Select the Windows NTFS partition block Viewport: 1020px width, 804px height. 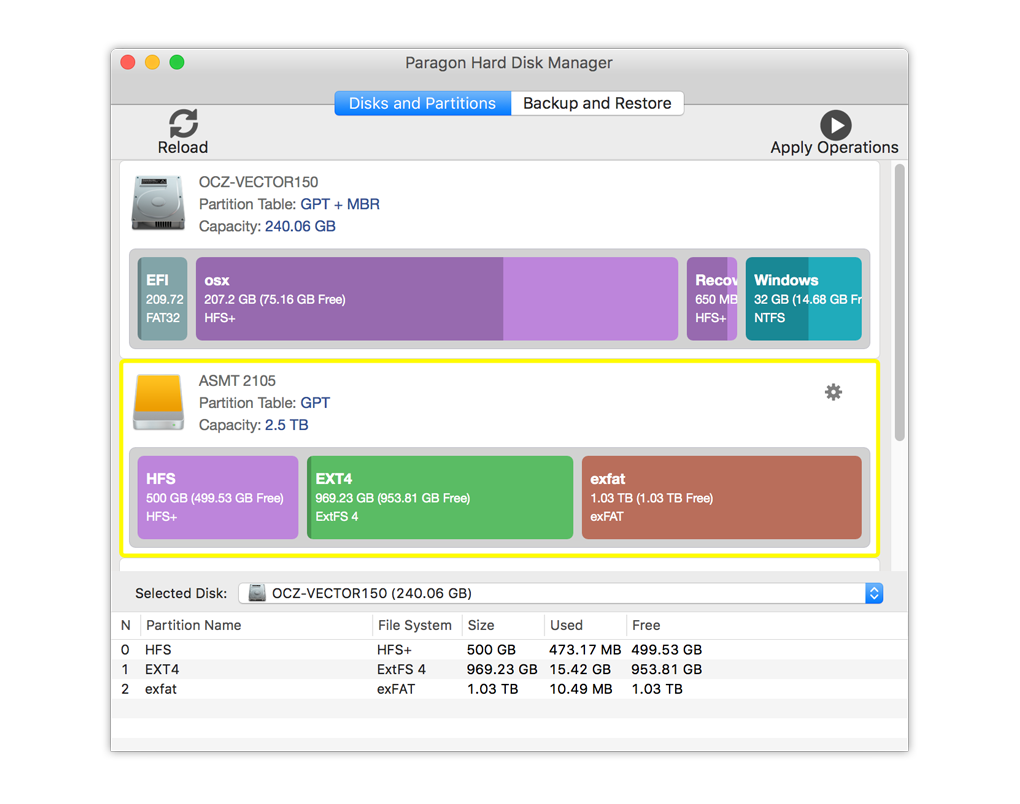(x=803, y=299)
